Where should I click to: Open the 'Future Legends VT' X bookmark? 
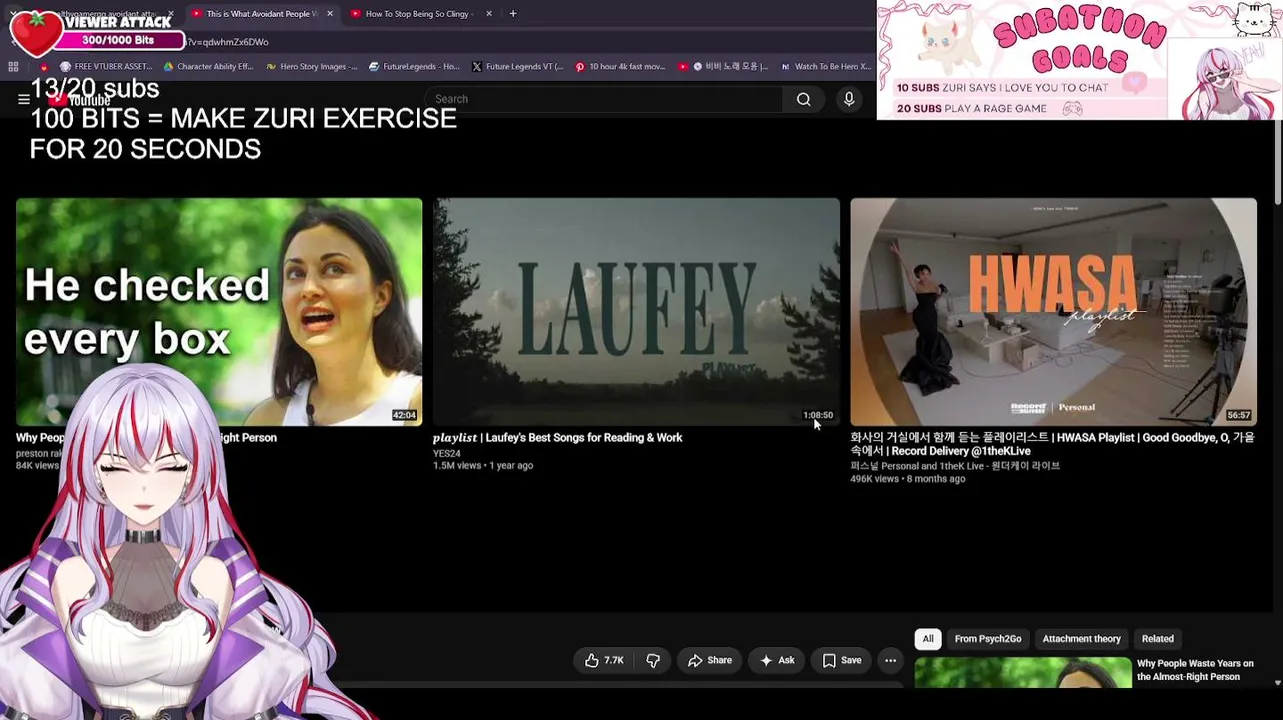pos(517,67)
